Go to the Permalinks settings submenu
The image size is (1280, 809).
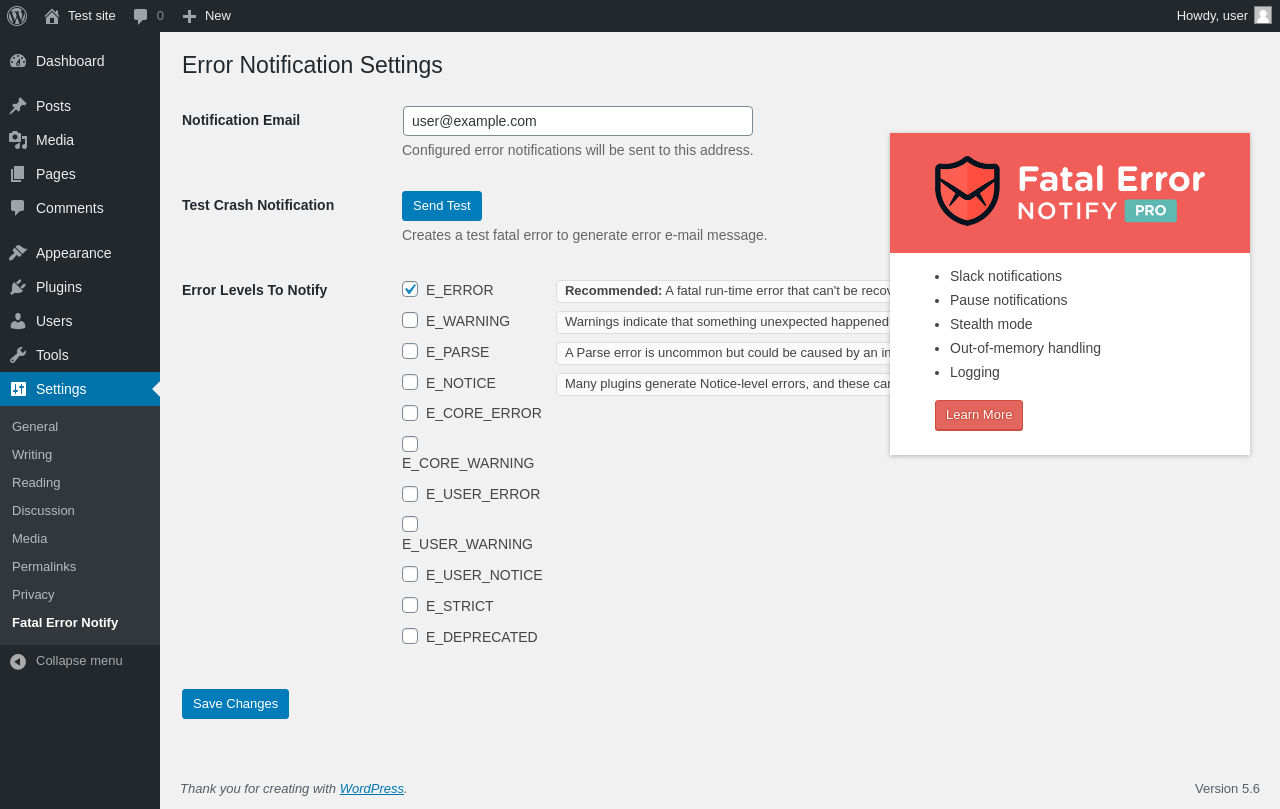44,566
